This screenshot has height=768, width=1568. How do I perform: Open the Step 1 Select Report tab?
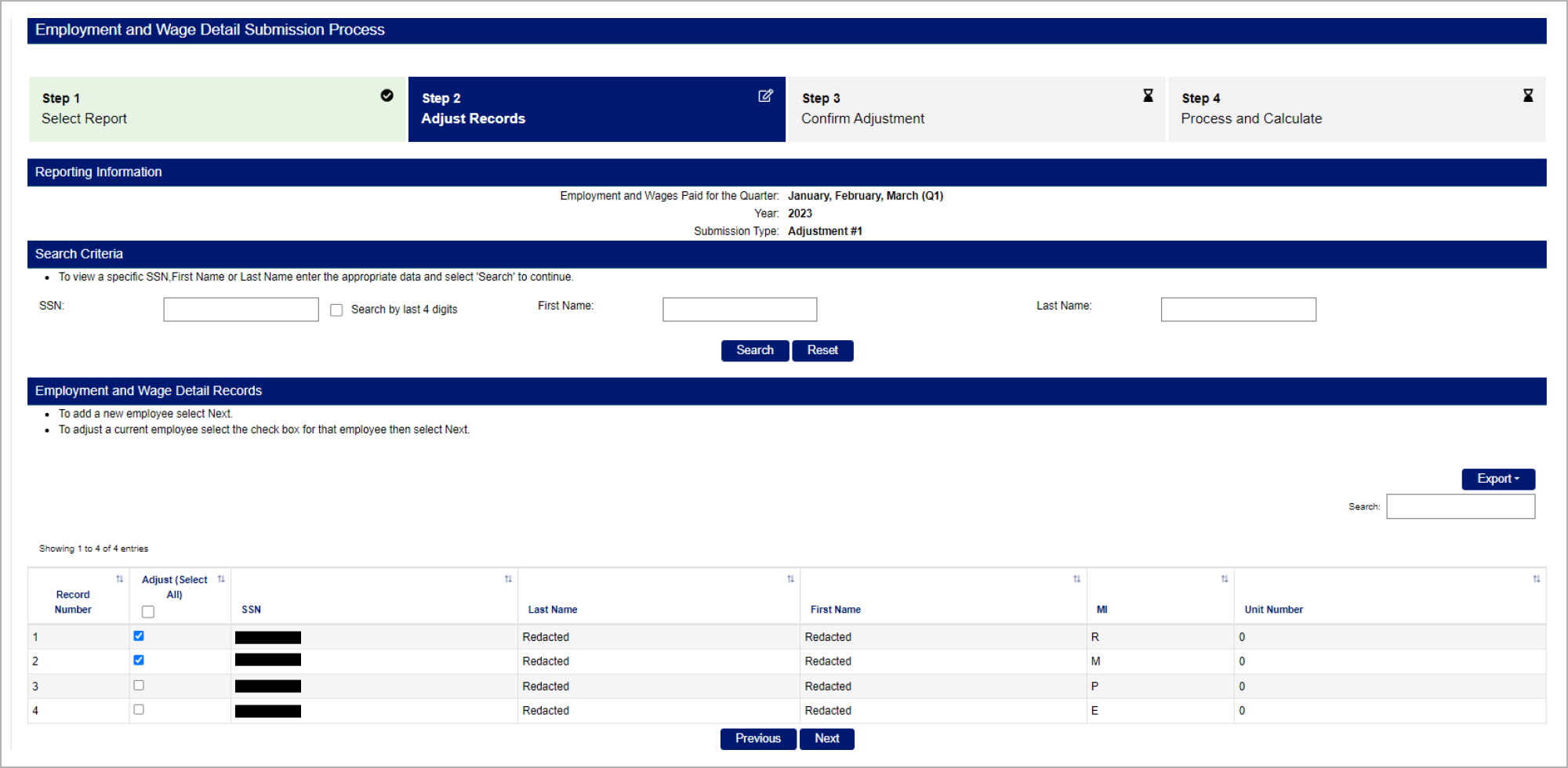tap(216, 109)
